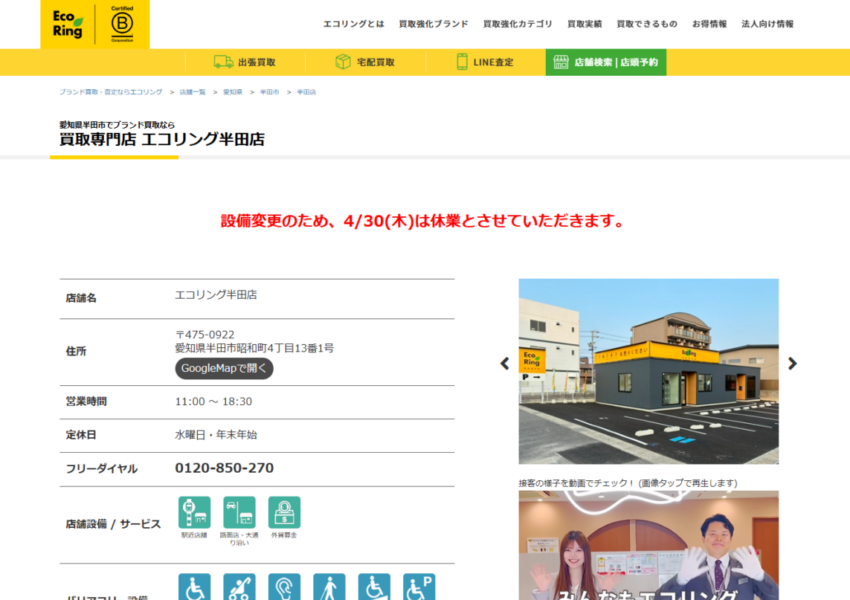The image size is (850, 600).
Task: Click the wheelchair parking P icon
Action: click(x=419, y=587)
